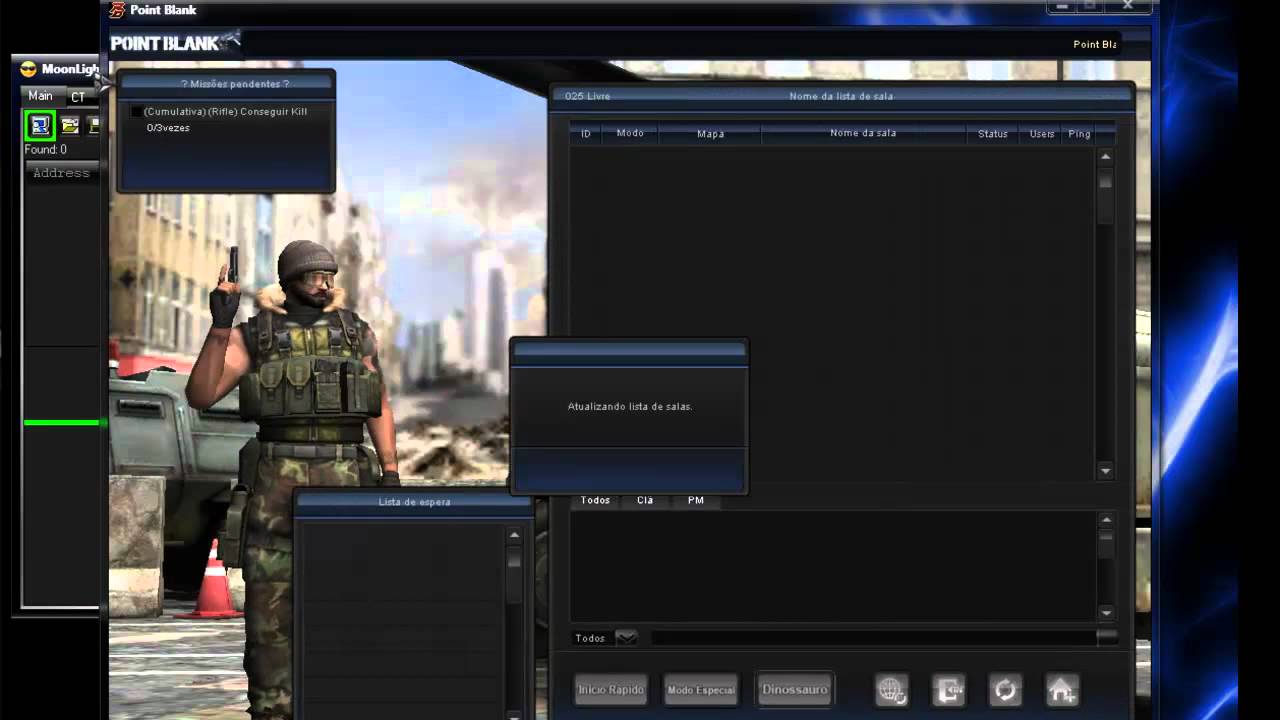Sort rooms by the Users column
Screen dimensions: 1280x720
coord(1042,133)
